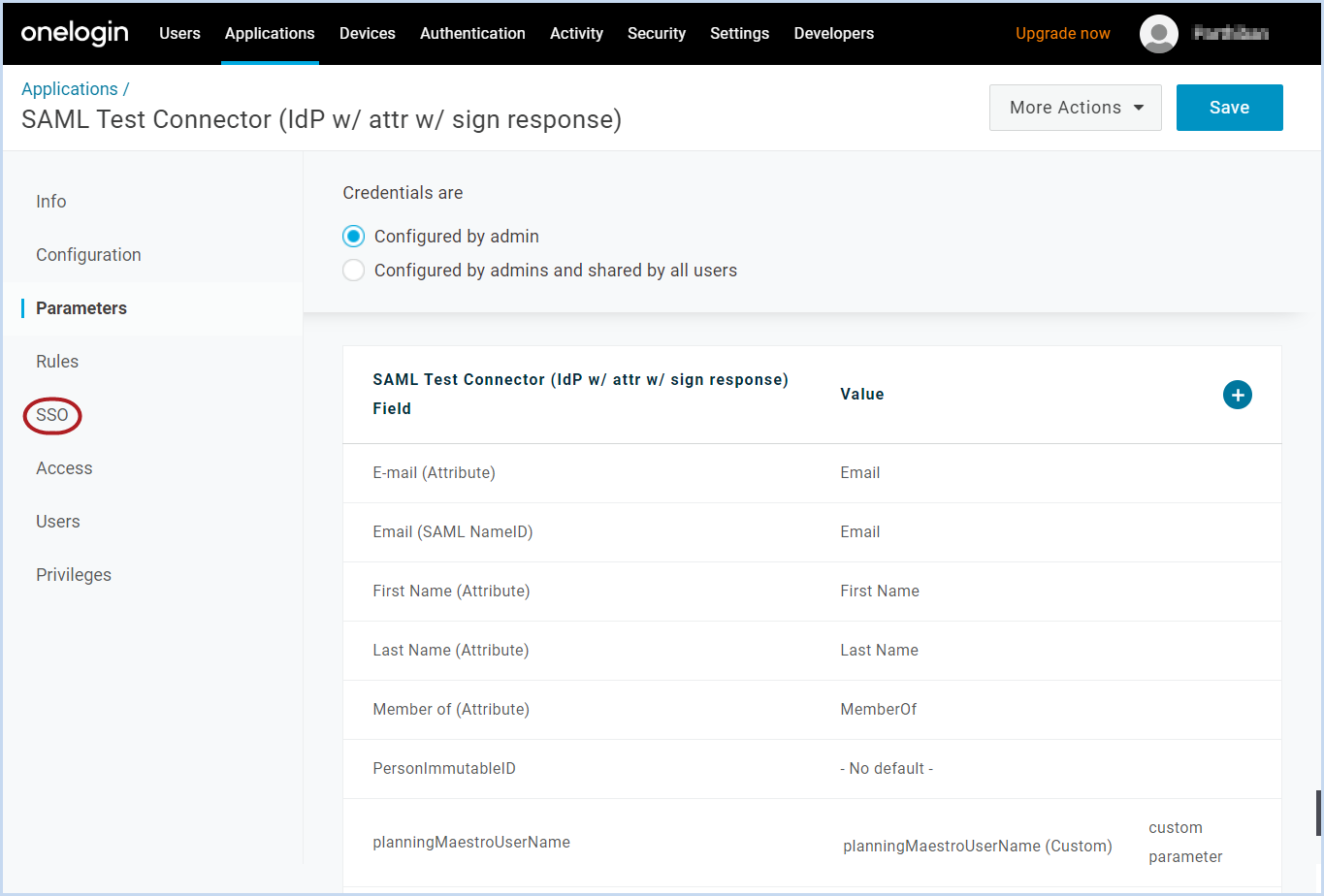
Task: Save the application with the Save button
Action: (1229, 108)
